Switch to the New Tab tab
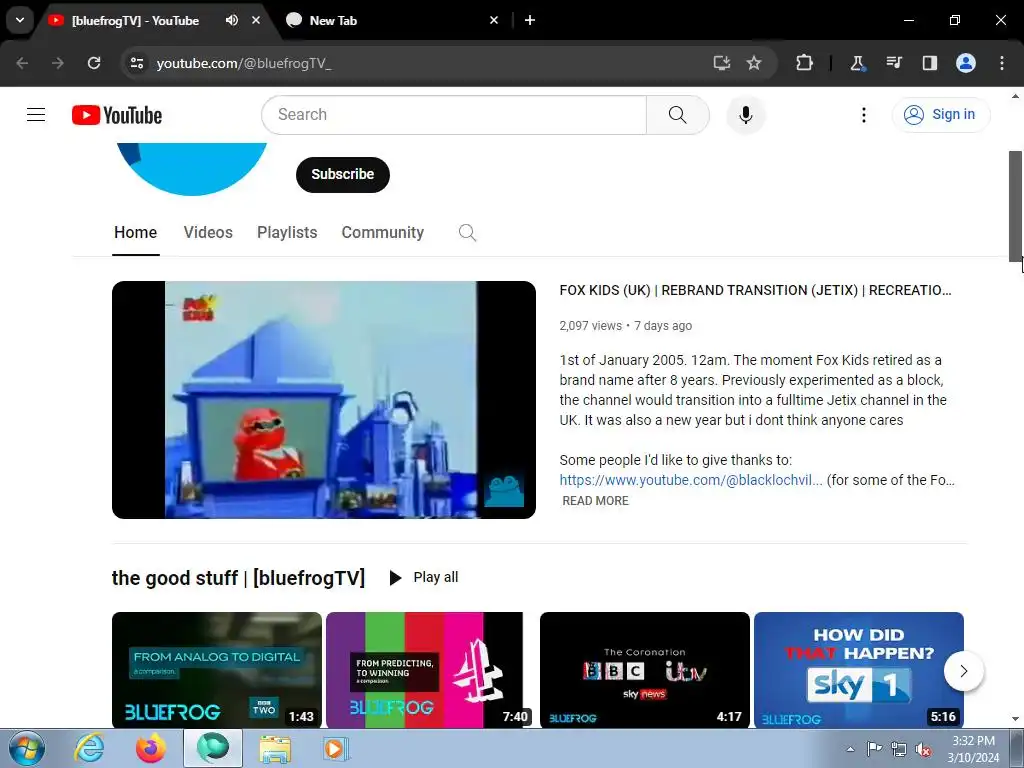The image size is (1024, 768). coord(392,20)
